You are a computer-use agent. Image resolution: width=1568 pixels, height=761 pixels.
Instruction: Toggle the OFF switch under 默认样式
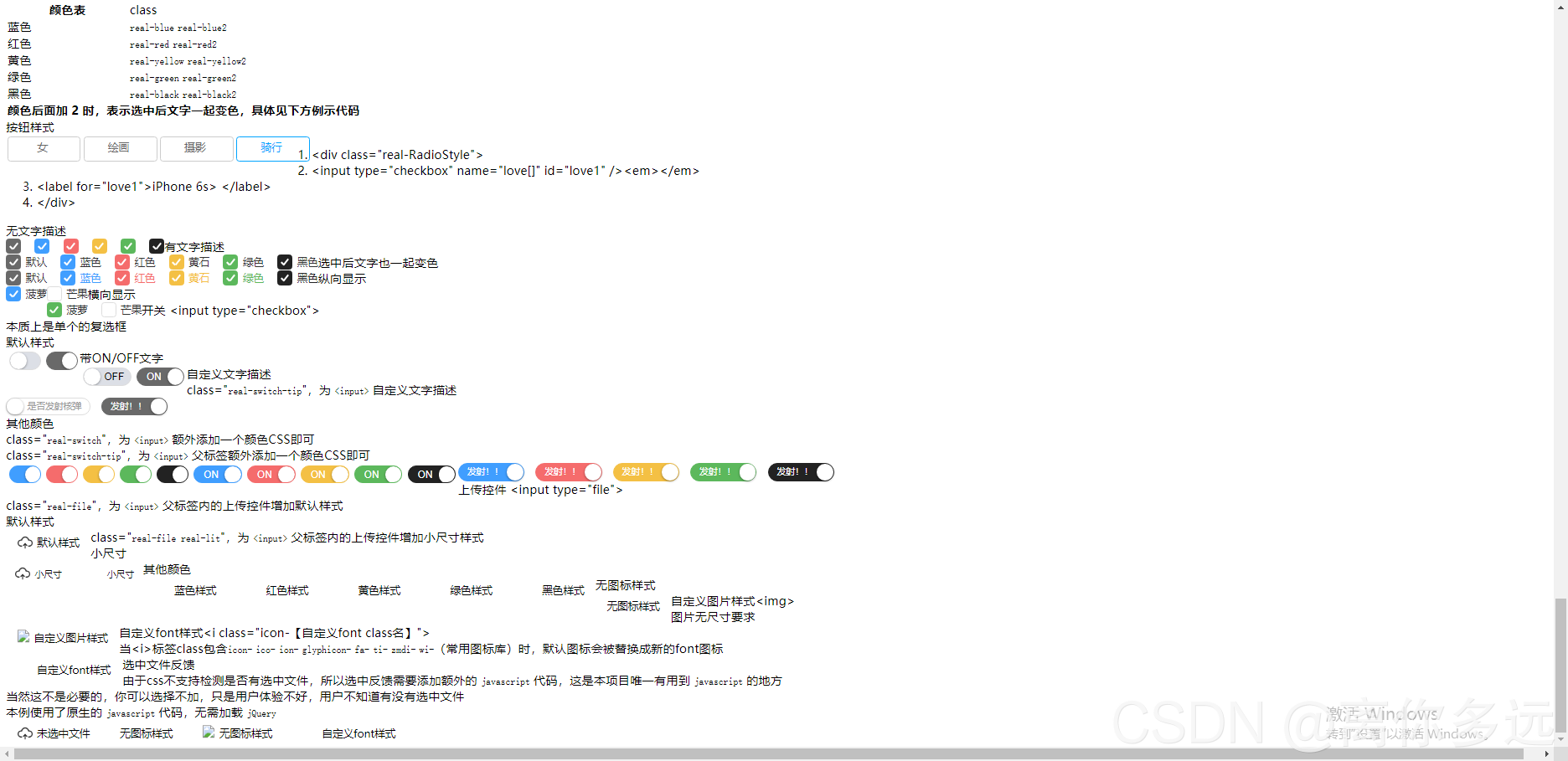pos(106,377)
